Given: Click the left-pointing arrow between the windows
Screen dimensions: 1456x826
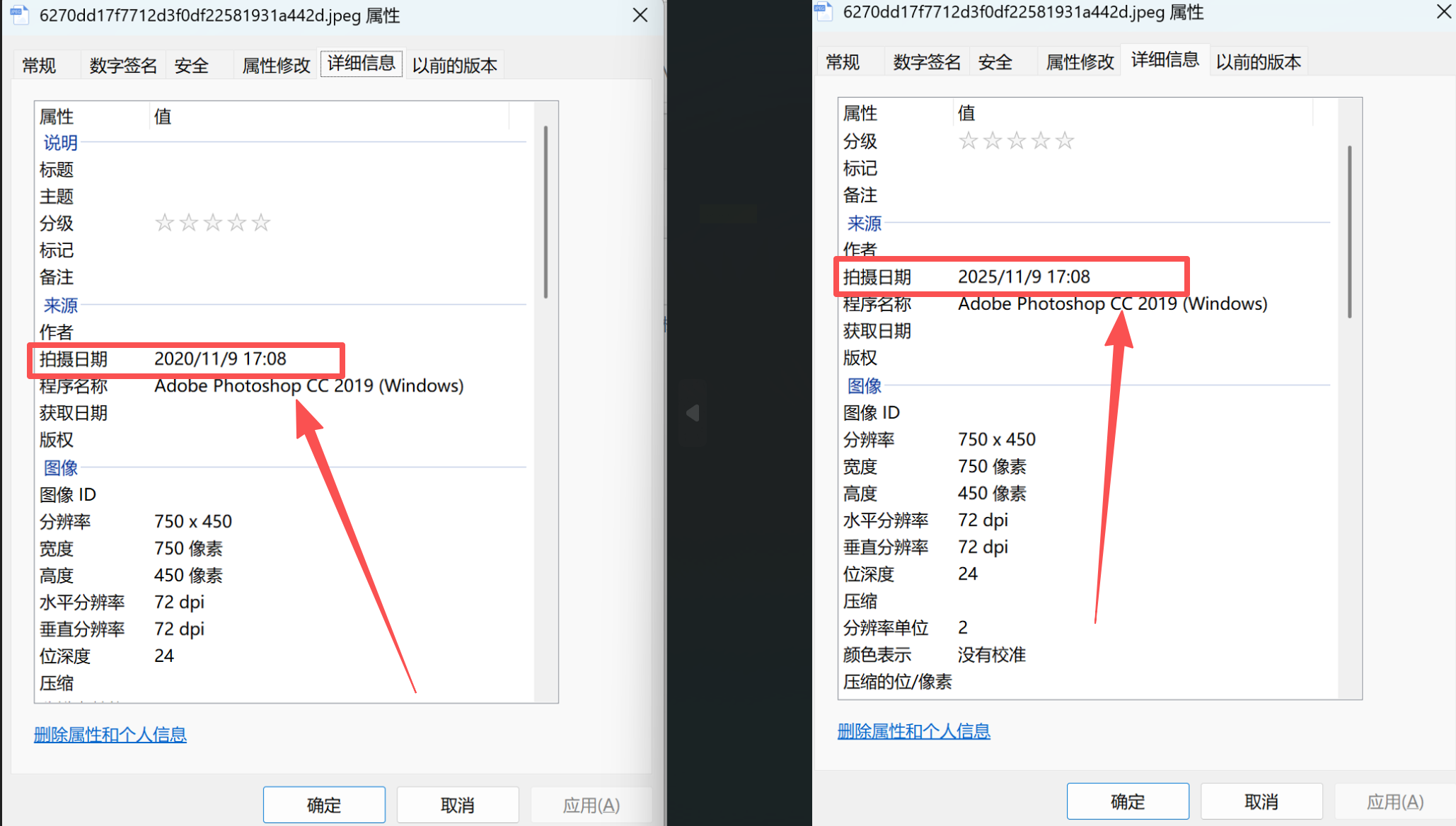Looking at the screenshot, I should [693, 413].
